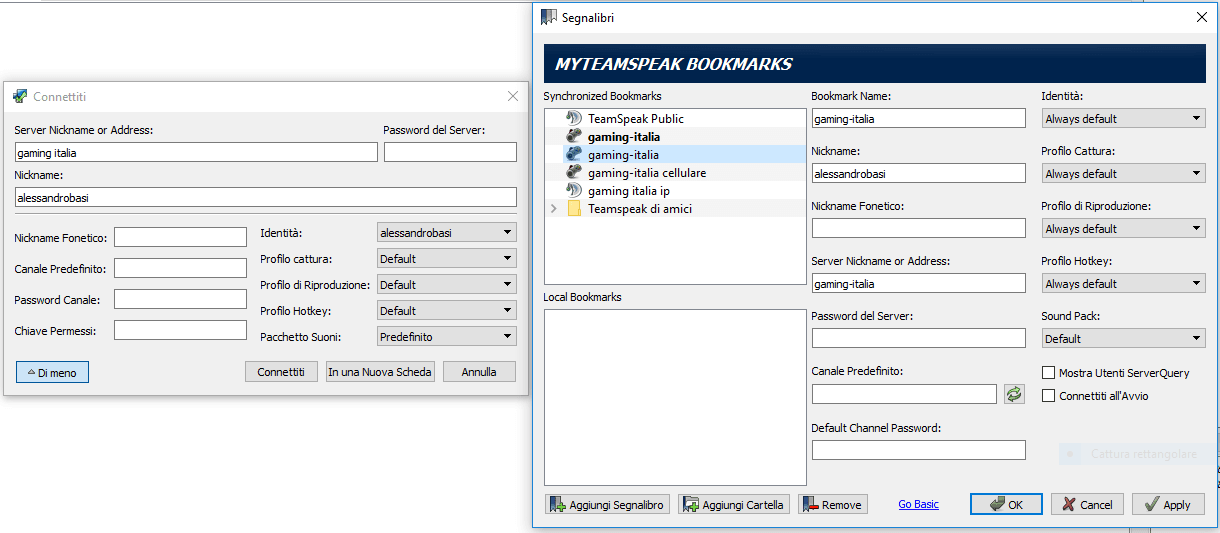Viewport: 1220px width, 533px height.
Task: Click the gaming italia ip bookmark's icon
Action: [574, 190]
